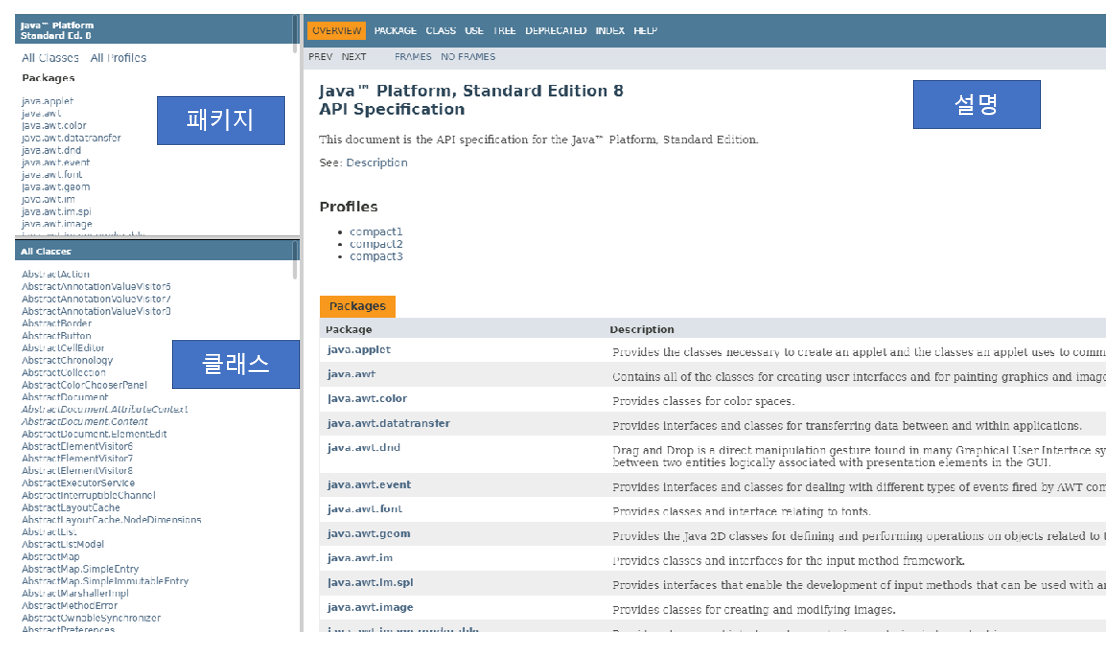
Task: Open java.awt.color in the packages table
Action: [367, 399]
